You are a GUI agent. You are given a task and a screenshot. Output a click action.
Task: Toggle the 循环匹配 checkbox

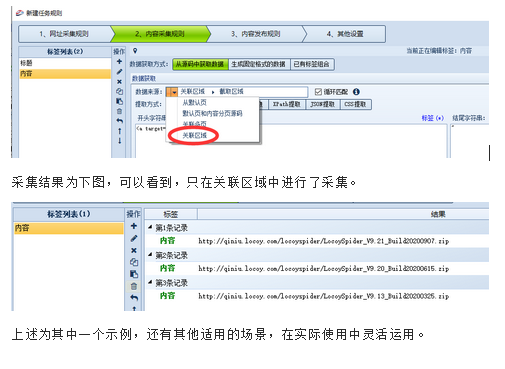pyautogui.click(x=318, y=92)
